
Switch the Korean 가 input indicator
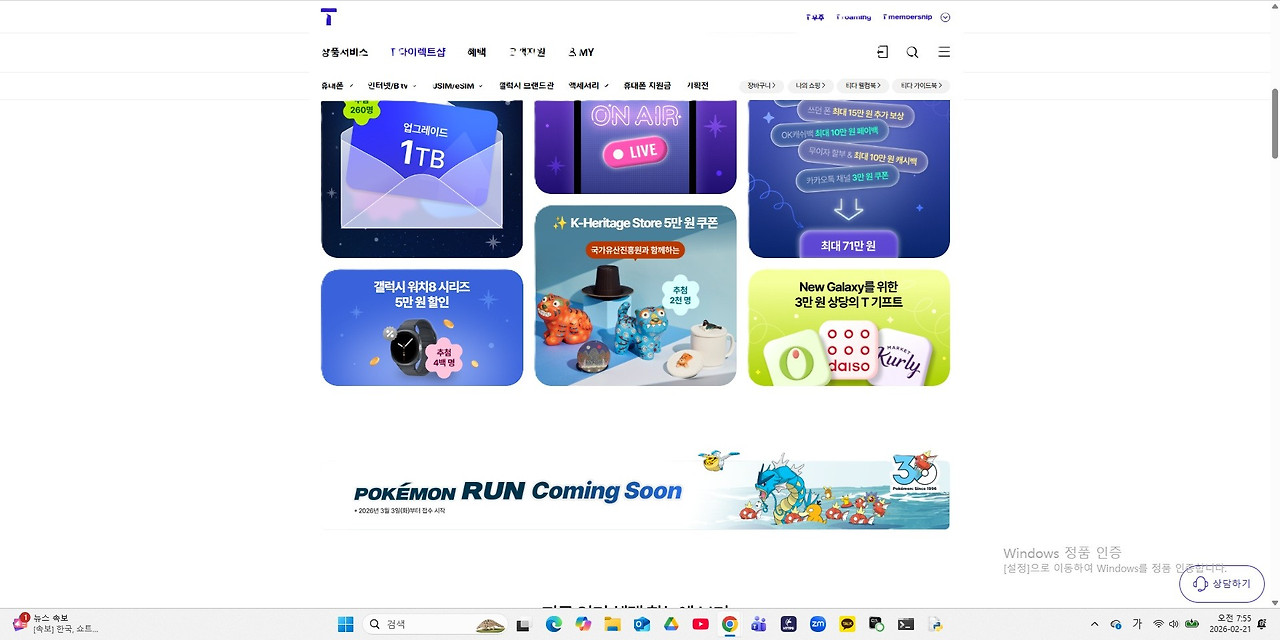click(x=1137, y=624)
